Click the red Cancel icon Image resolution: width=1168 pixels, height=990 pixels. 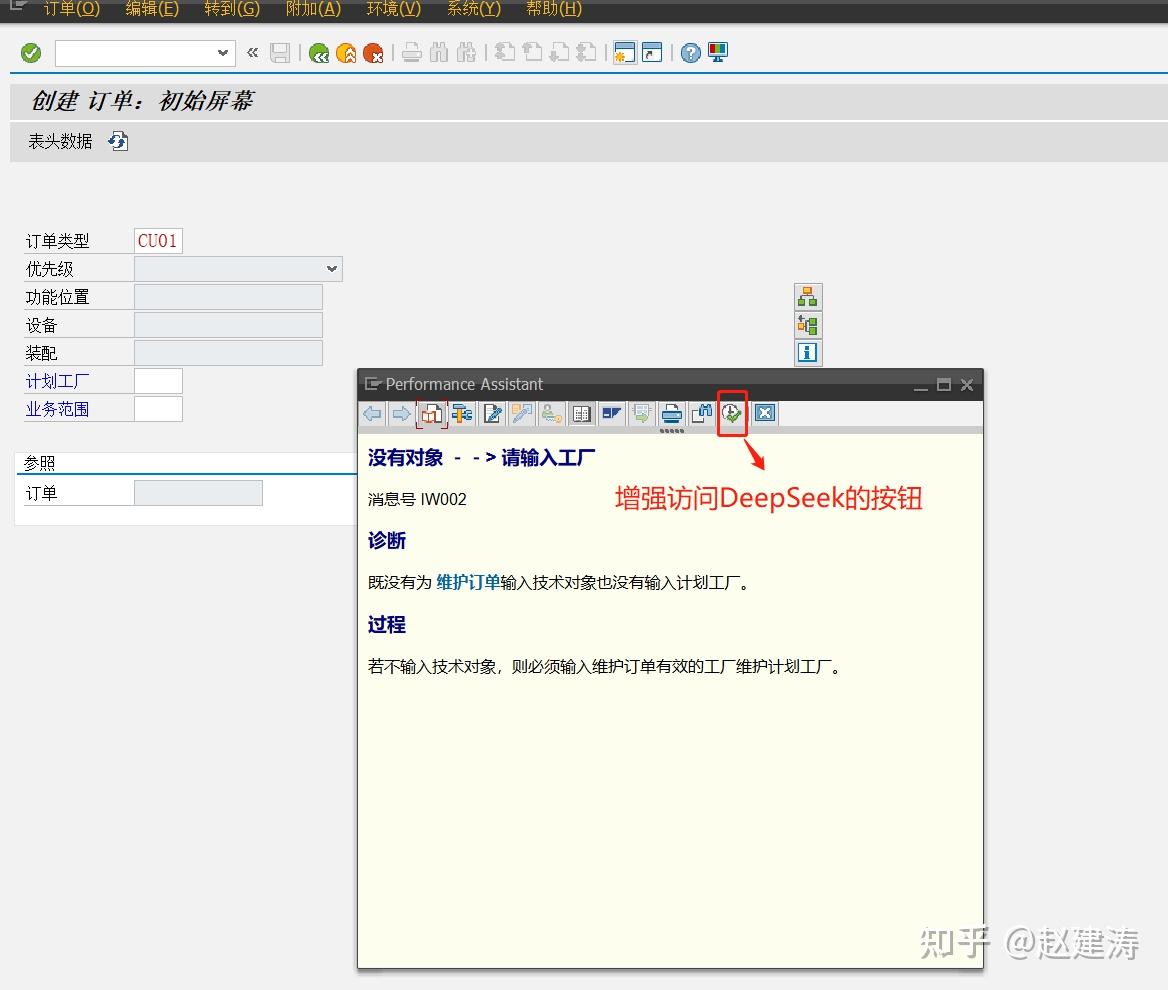pos(374,52)
